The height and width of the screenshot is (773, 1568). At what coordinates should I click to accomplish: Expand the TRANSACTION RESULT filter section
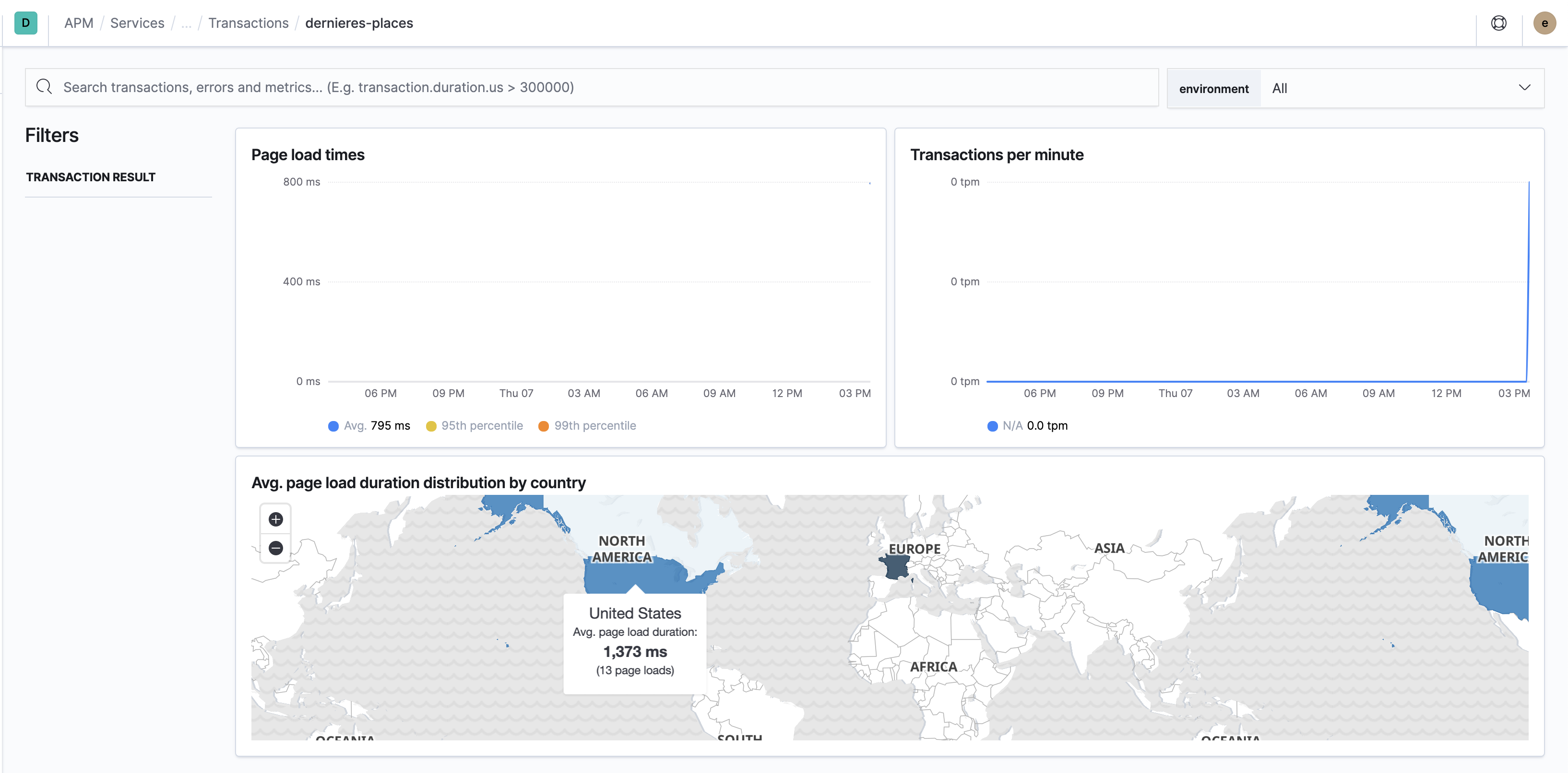(91, 176)
